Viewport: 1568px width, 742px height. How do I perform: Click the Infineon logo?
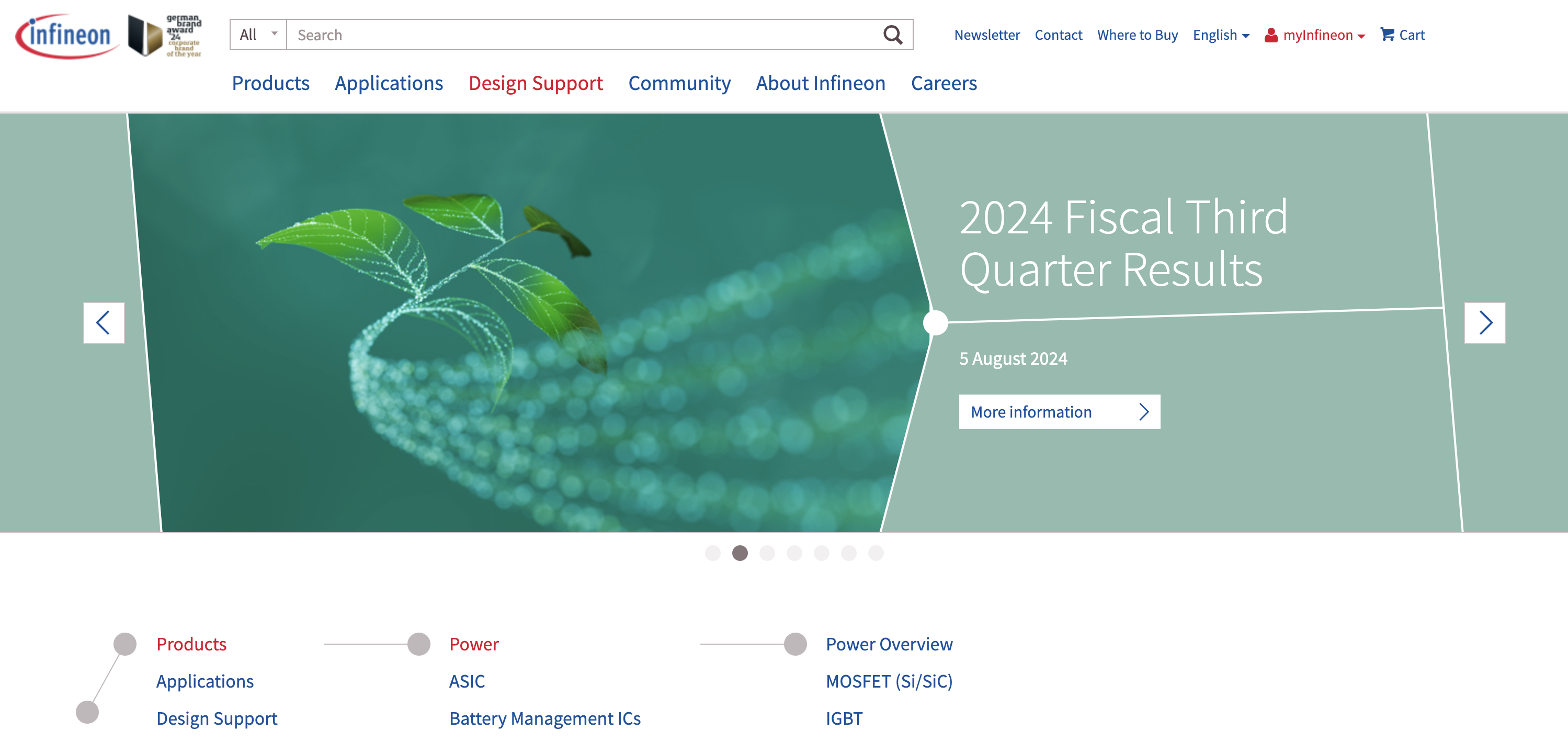pos(67,35)
